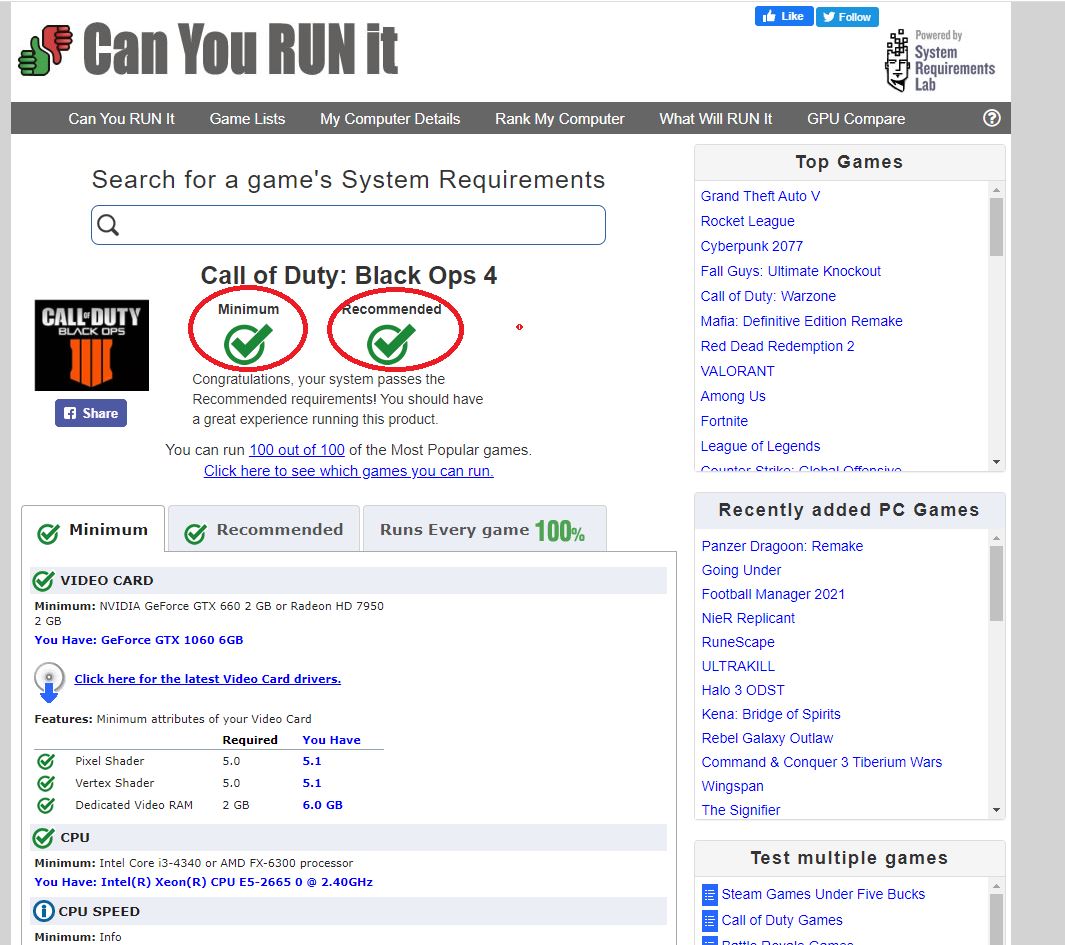Screen dimensions: 1065x945
Task: Open Rank My Computer in the nav bar
Action: pos(560,119)
